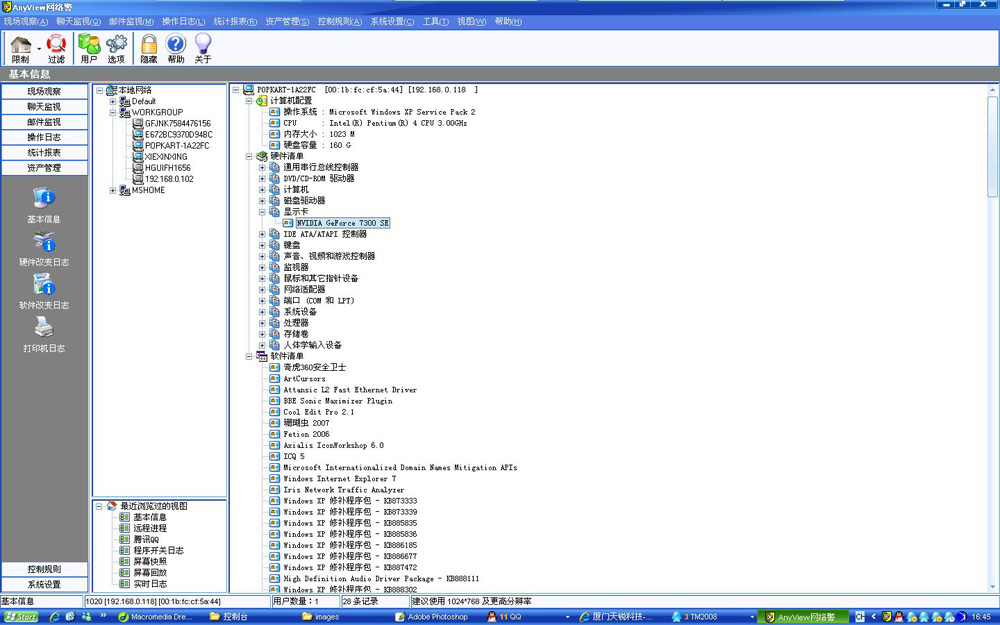Click the Macromedia Dreamweaver taskbar button
This screenshot has height=625, width=1000.
pos(157,617)
